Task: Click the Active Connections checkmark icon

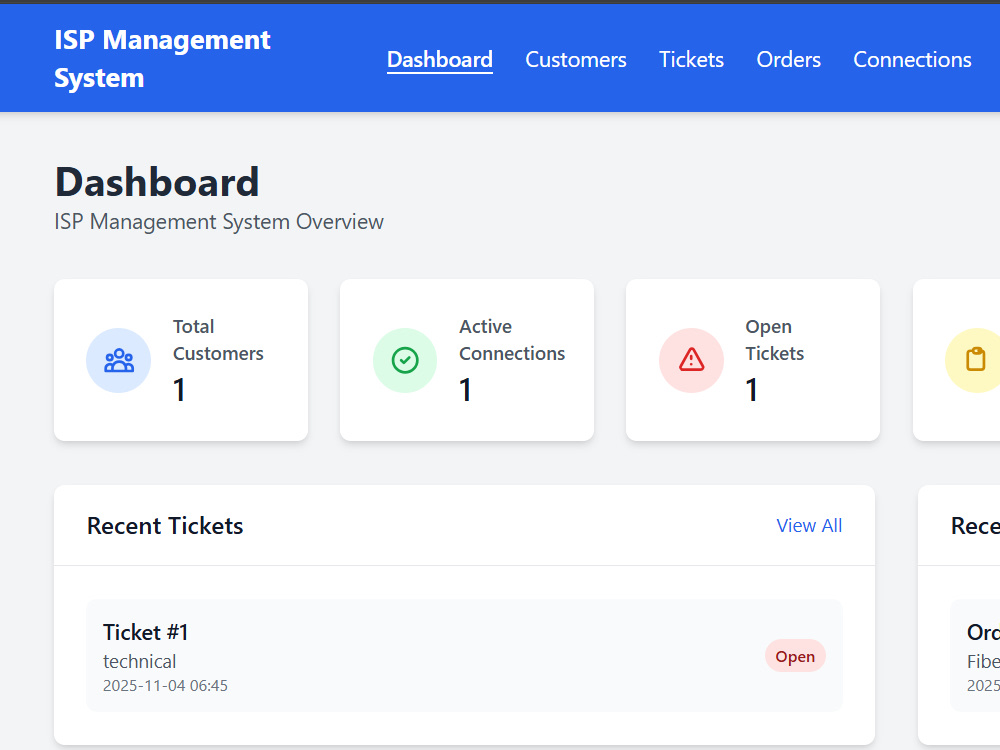Action: point(405,360)
